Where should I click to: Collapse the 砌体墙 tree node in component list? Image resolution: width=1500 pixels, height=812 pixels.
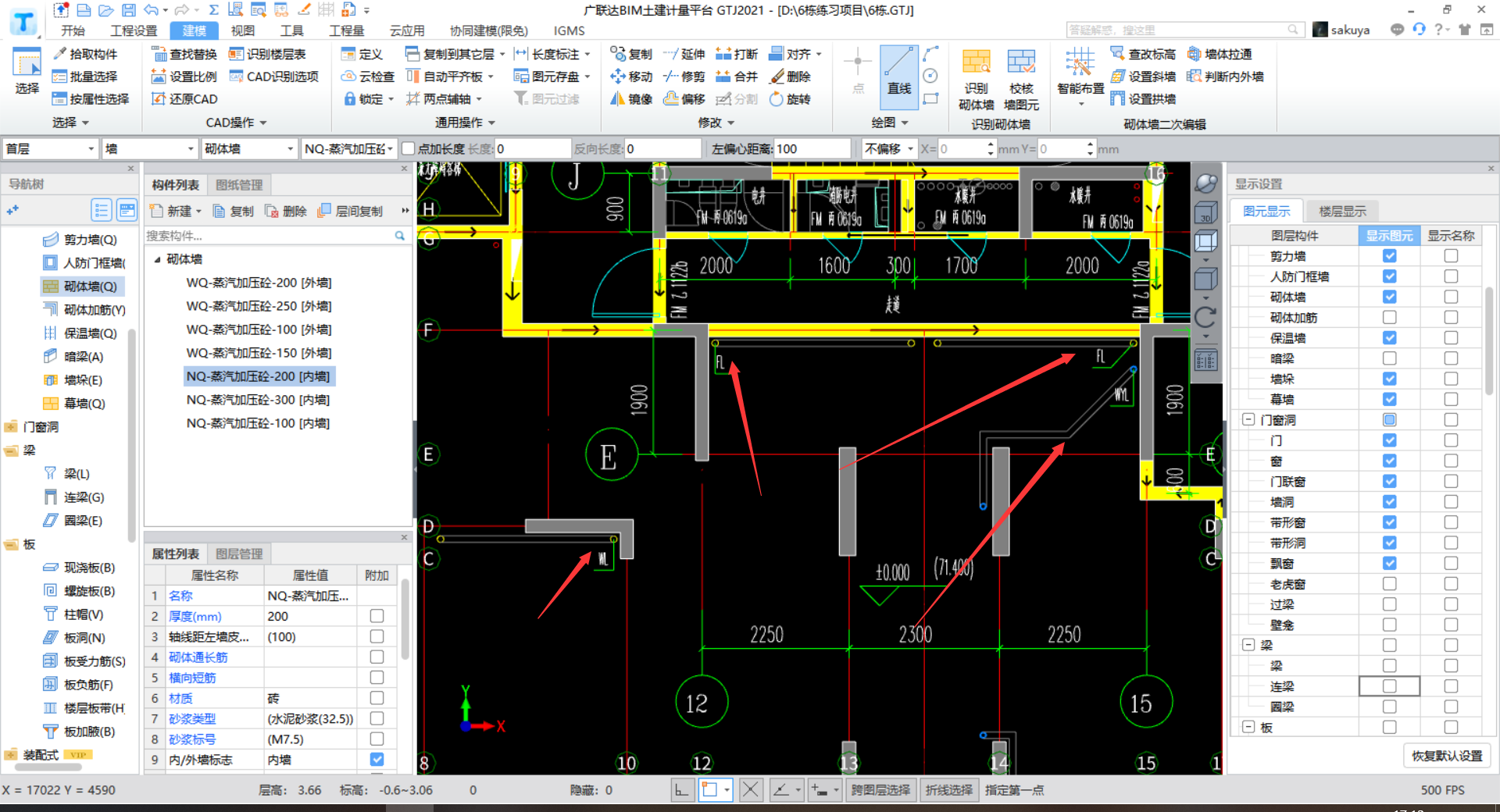(x=157, y=259)
